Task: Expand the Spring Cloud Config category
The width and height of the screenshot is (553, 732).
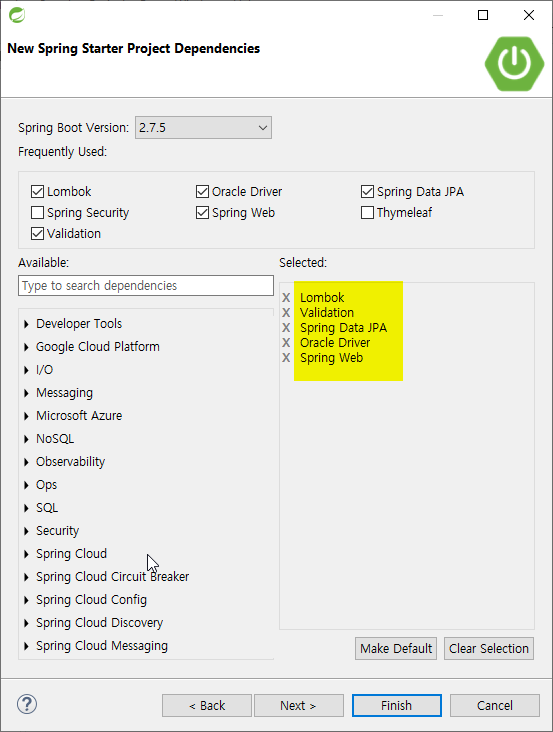Action: click(27, 600)
